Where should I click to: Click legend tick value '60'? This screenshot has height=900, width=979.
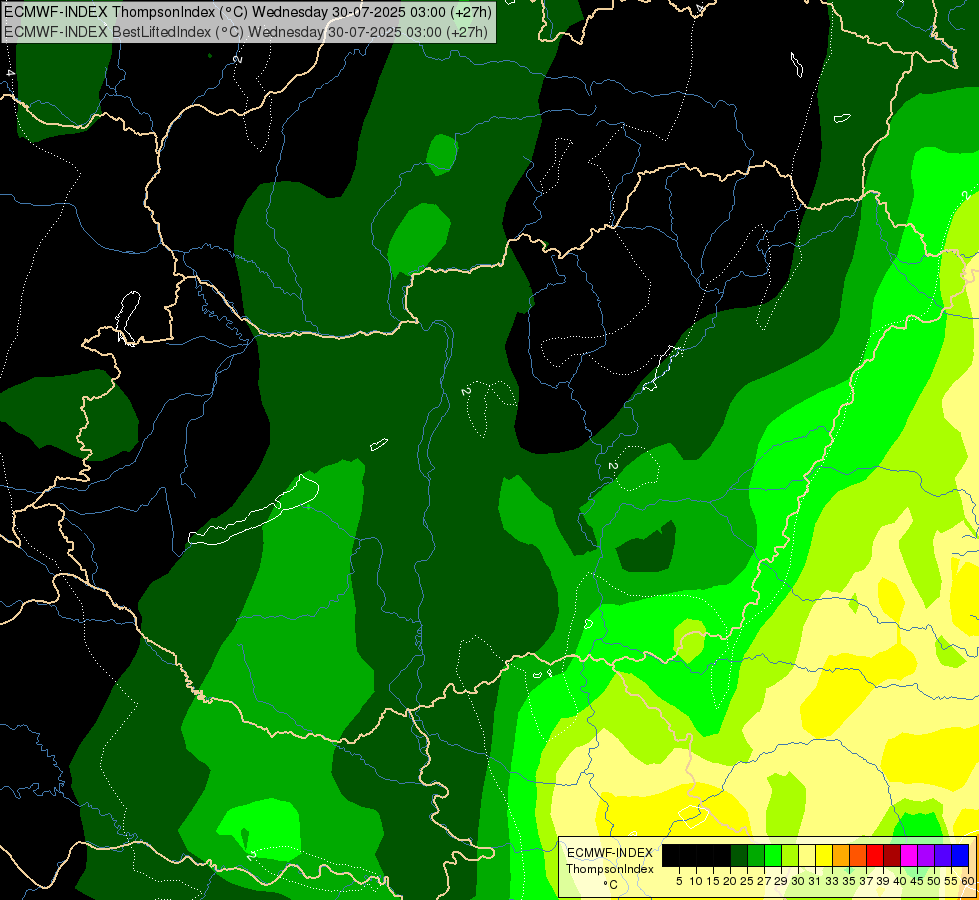[x=968, y=881]
